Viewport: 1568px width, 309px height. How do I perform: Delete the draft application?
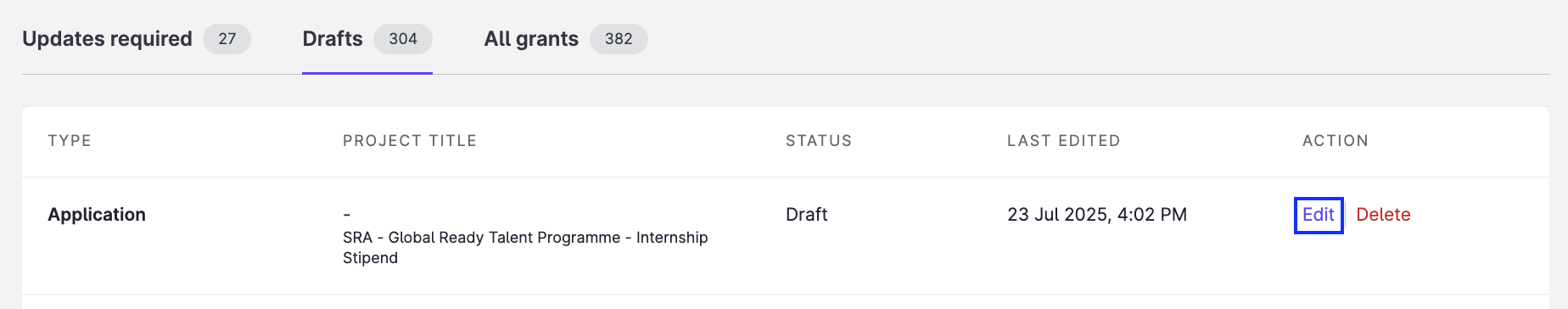pos(1383,215)
